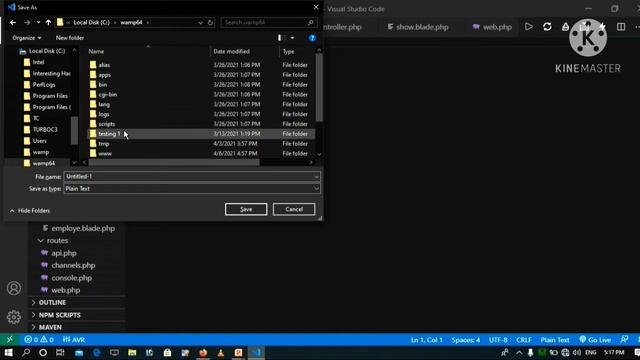Open employe.blade.php in VS Code explorer
The width and height of the screenshot is (640, 360).
(x=83, y=228)
